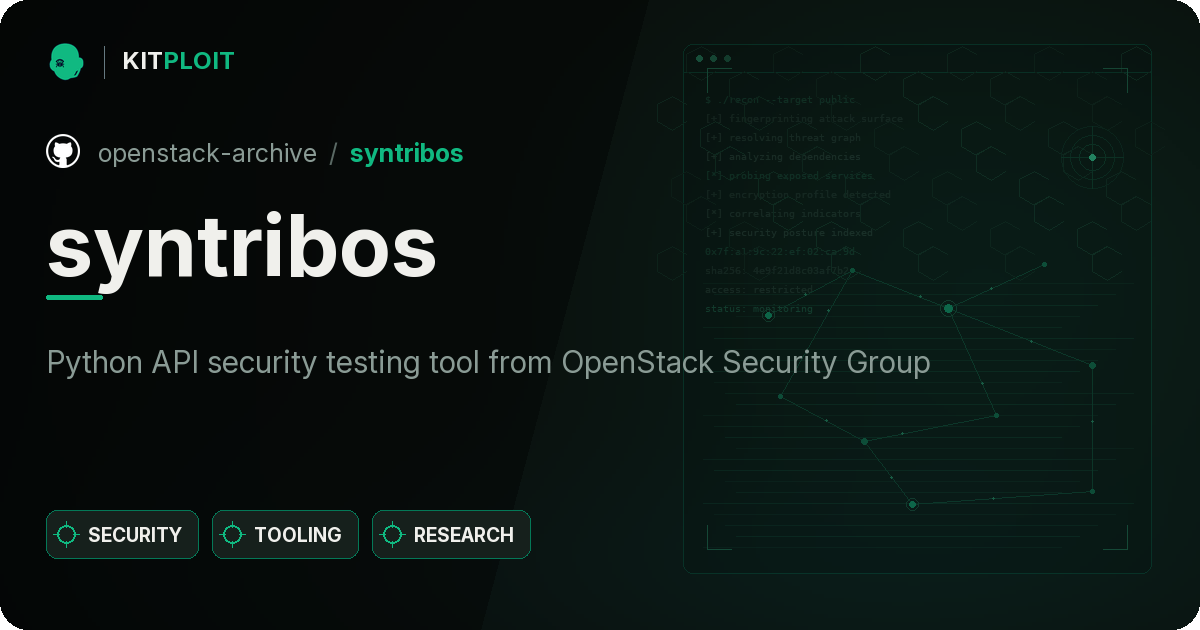Image resolution: width=1200 pixels, height=630 pixels.
Task: Click the radar target icon in terminal
Action: coord(1092,157)
